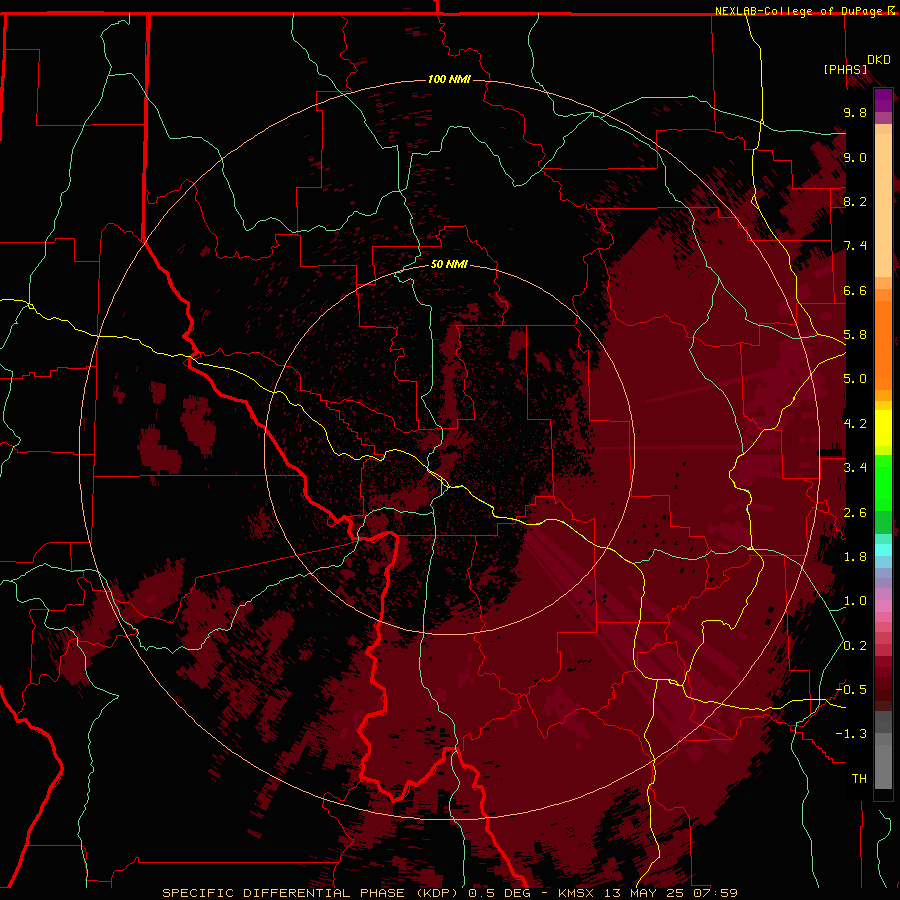
Task: Click the 8.2 value on the color scale
Action: 855,201
